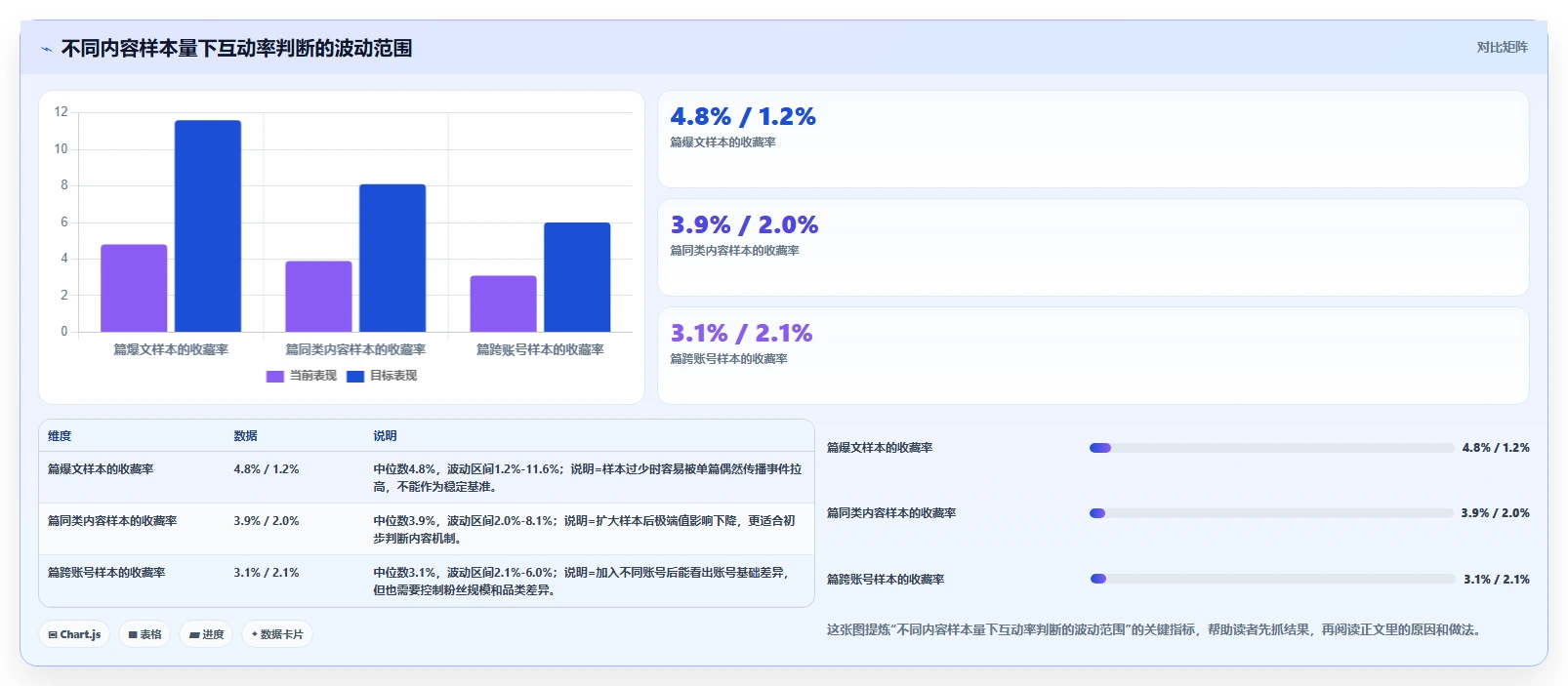
Task: Click the 篇跨账号样本的收藏率 label beside its progress bar
Action: click(886, 580)
